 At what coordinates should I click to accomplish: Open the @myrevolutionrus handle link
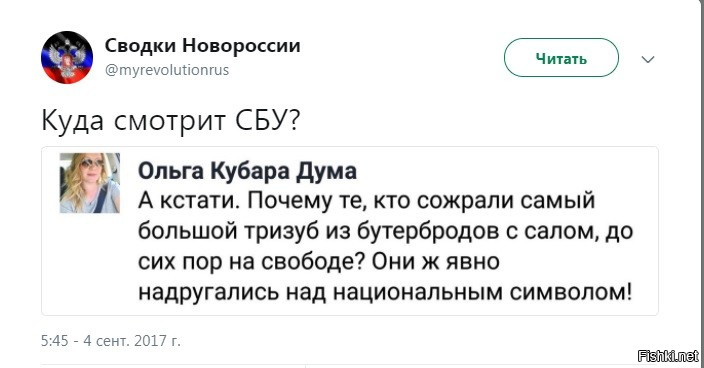(x=167, y=70)
